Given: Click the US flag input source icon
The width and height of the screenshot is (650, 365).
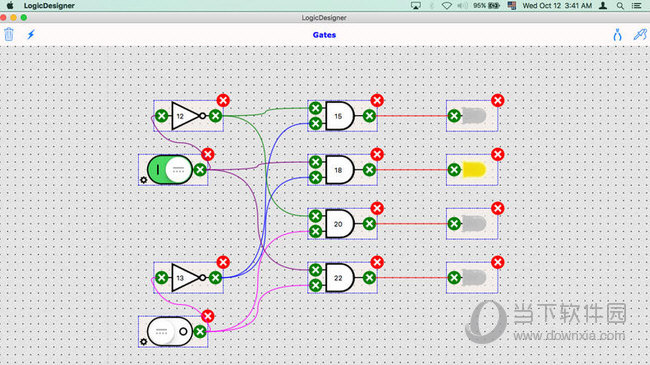Looking at the screenshot, I should [x=512, y=6].
